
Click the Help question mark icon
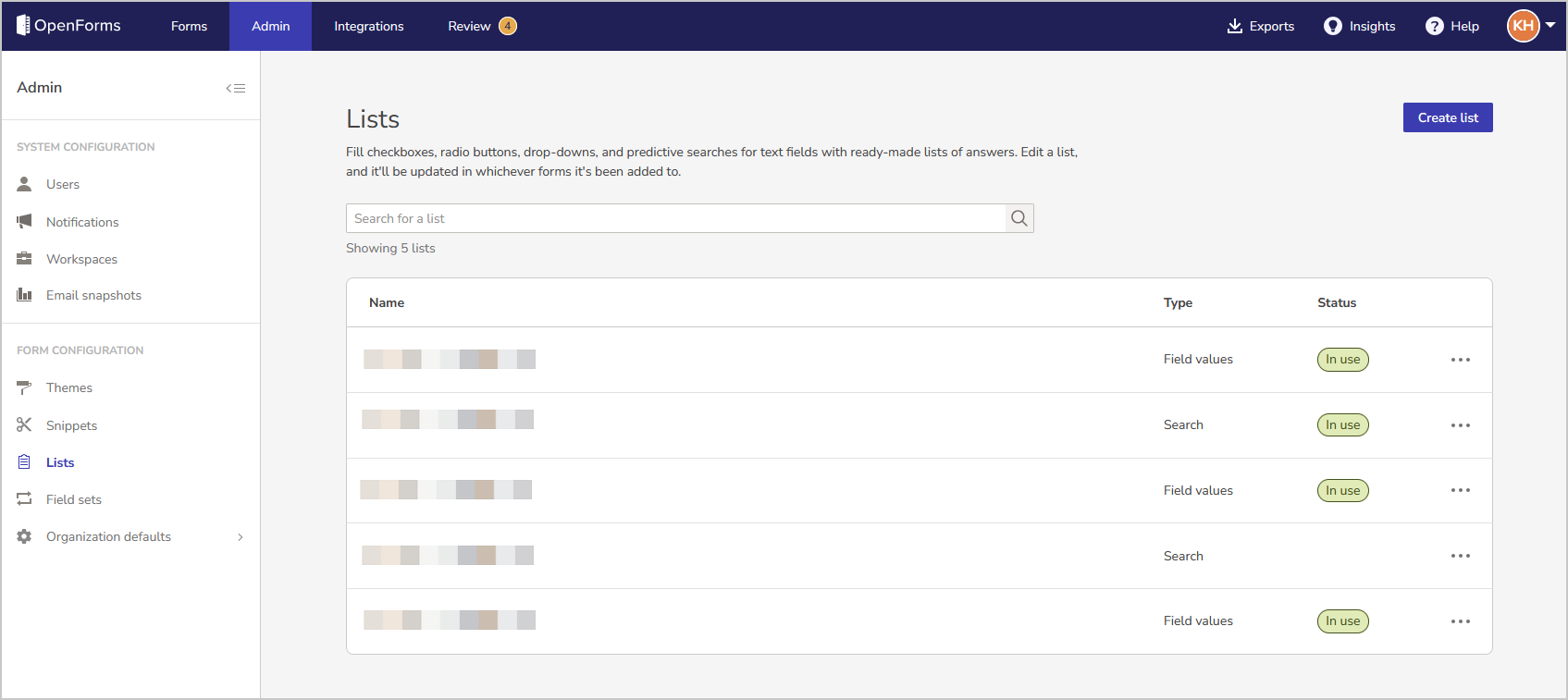point(1434,26)
